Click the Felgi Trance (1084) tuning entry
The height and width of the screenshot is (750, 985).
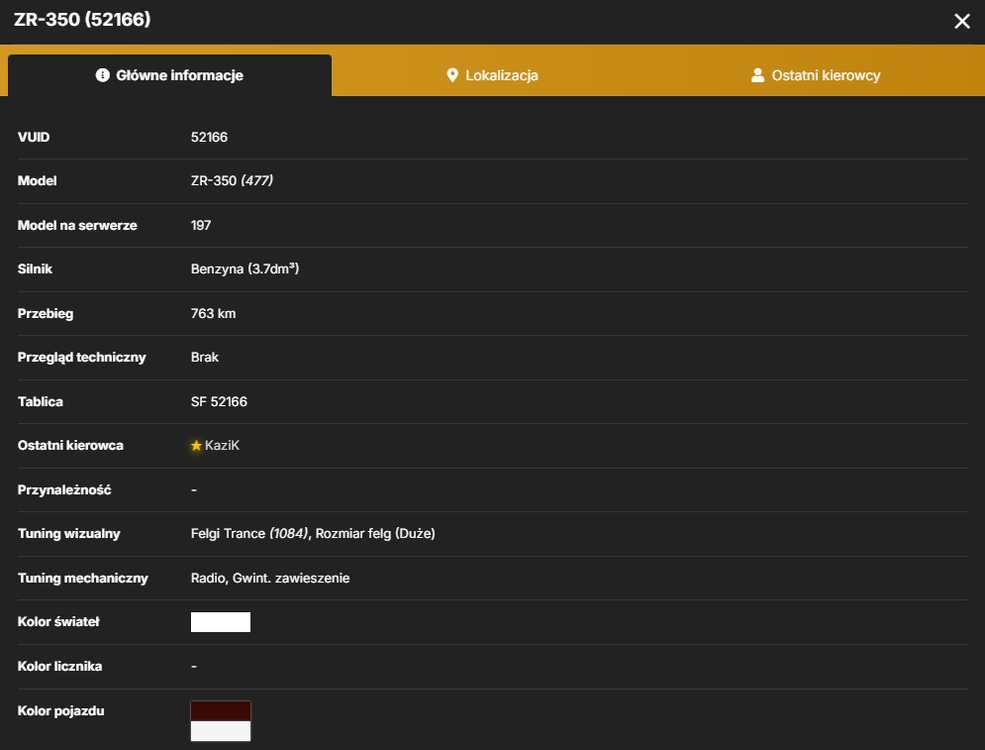[x=249, y=533]
